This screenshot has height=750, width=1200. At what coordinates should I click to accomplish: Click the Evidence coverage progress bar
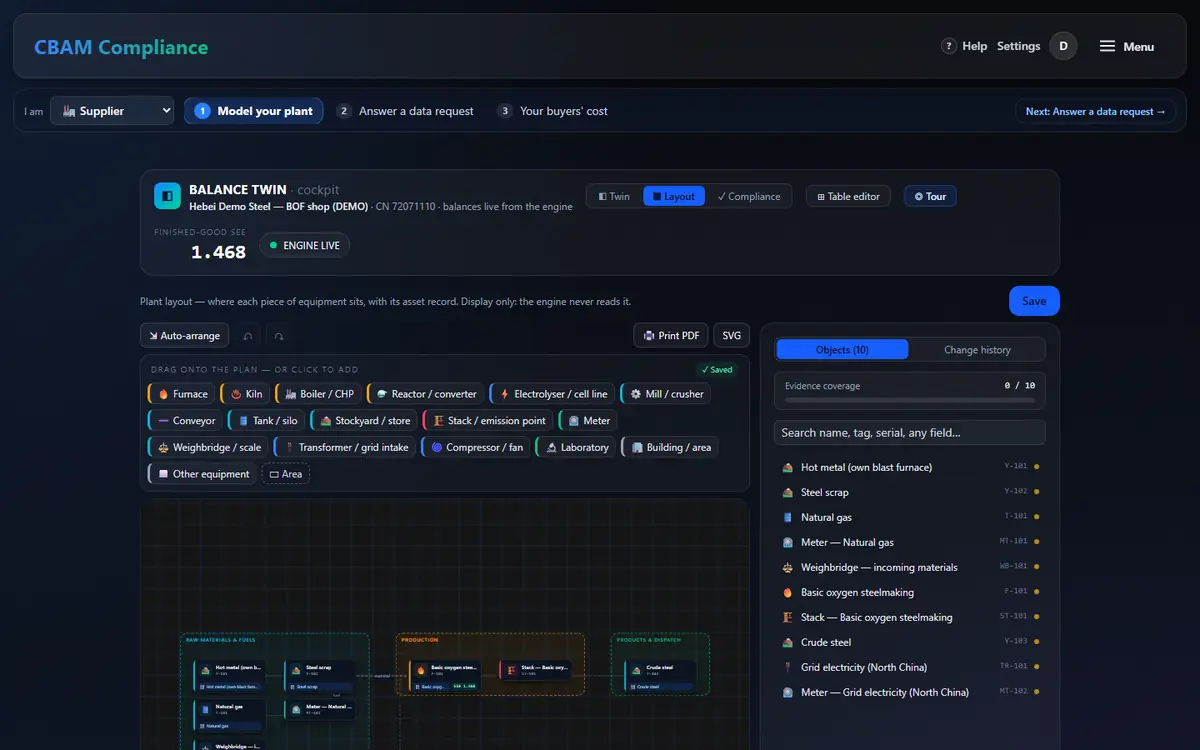coord(910,400)
